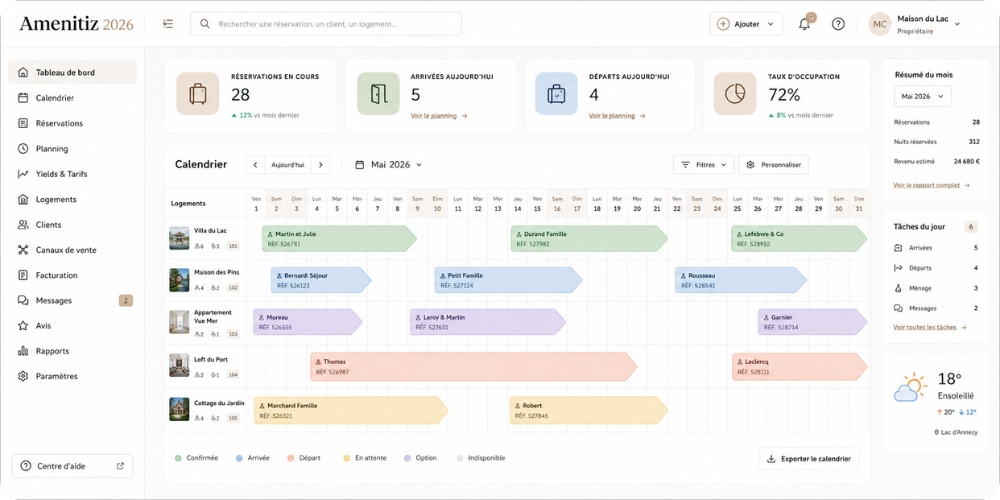
Task: Click the Départs aujourd'hui luggage icon
Action: click(556, 94)
